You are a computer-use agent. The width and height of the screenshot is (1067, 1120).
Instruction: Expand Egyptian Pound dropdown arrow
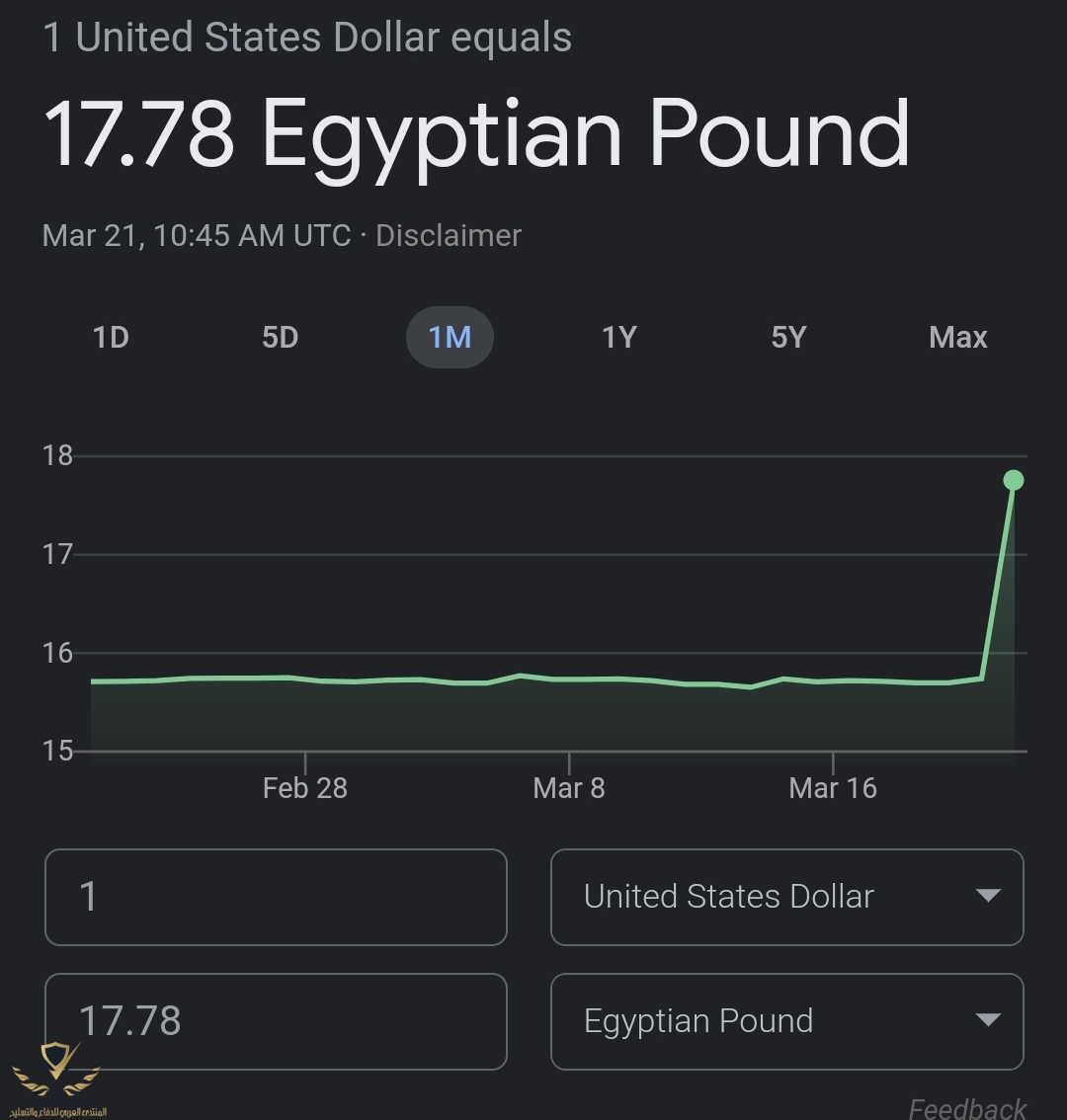pos(988,1020)
